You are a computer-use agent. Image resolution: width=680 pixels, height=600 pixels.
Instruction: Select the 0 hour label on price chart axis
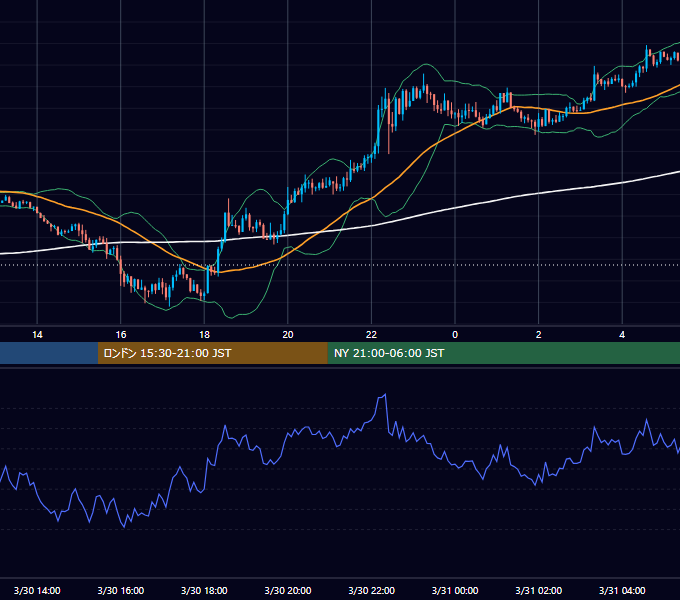[455, 335]
